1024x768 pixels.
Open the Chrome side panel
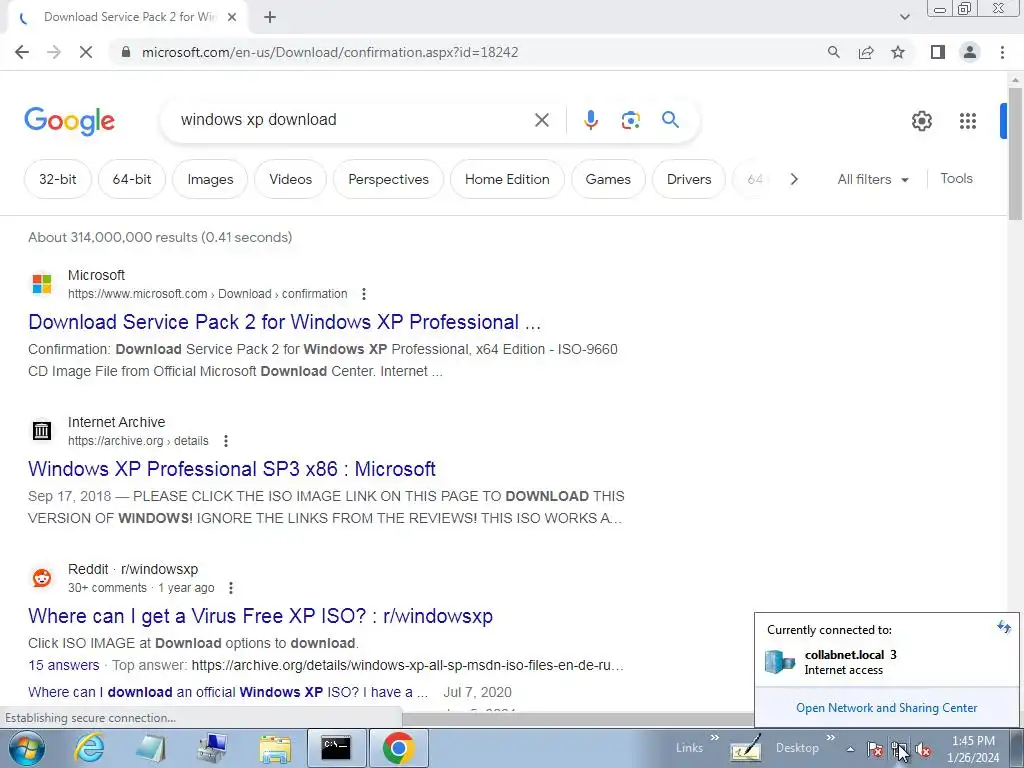coord(938,52)
